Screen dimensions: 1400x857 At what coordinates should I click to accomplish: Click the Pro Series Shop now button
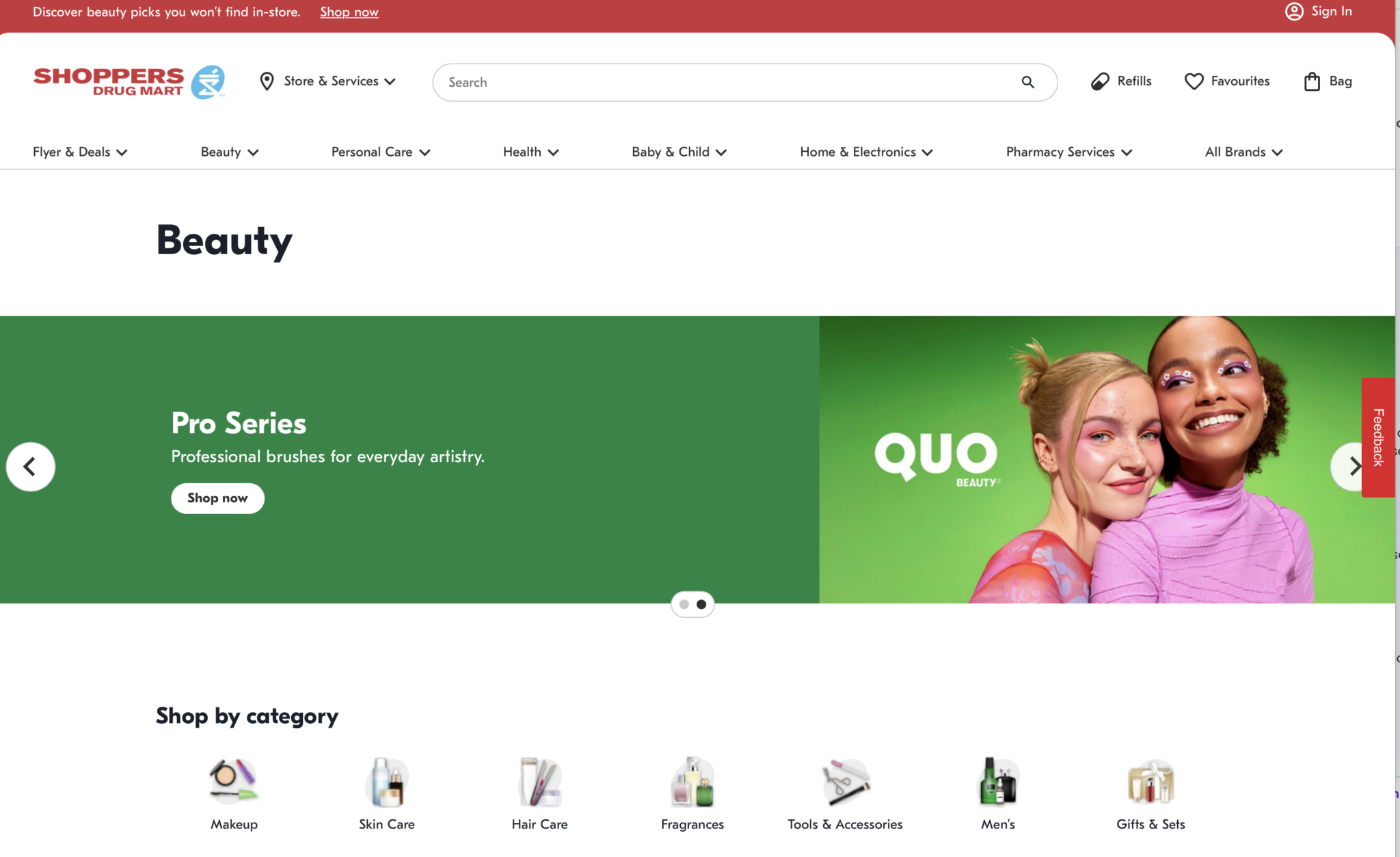pos(217,498)
